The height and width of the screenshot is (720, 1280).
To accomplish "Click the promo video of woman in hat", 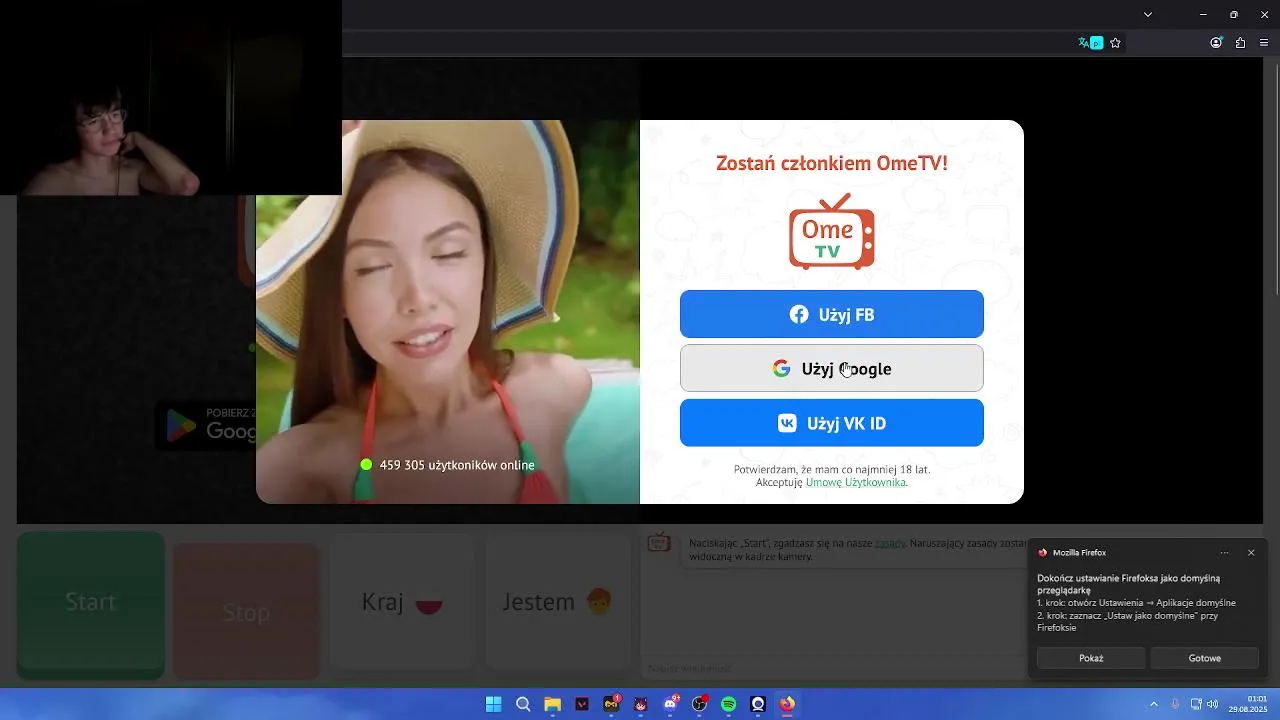I will (x=448, y=312).
